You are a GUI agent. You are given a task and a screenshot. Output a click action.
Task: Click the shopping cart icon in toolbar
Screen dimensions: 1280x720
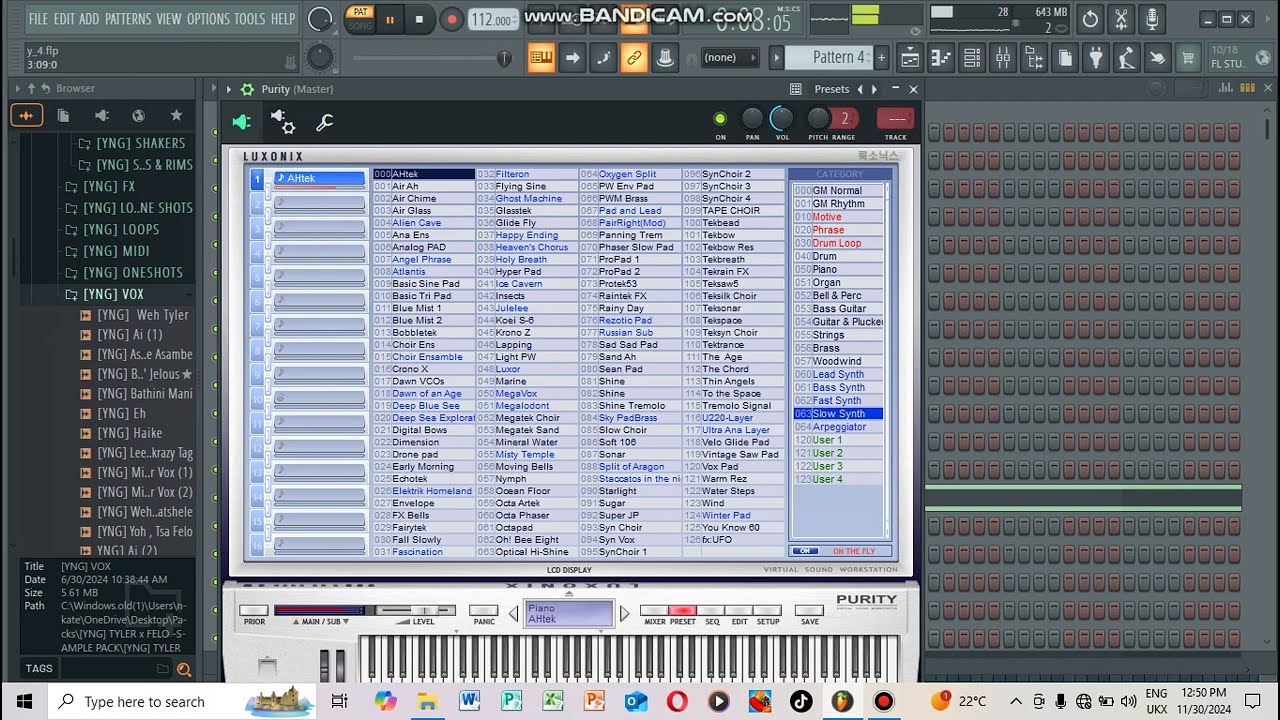click(x=1189, y=58)
